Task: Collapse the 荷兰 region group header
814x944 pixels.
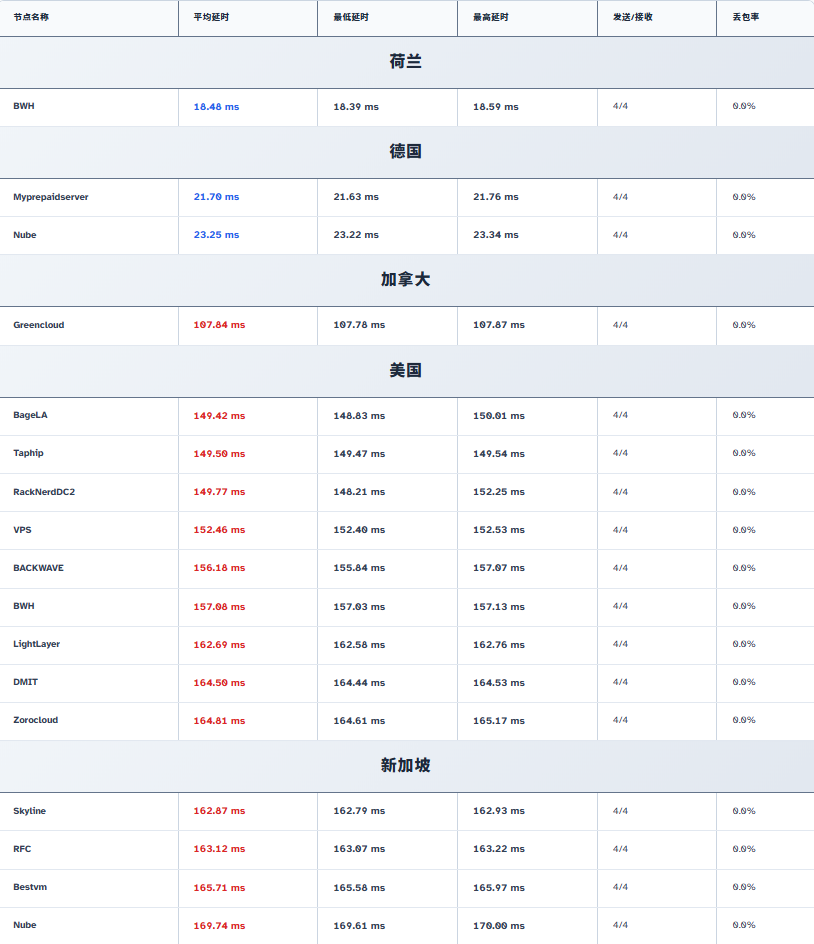Action: [406, 62]
